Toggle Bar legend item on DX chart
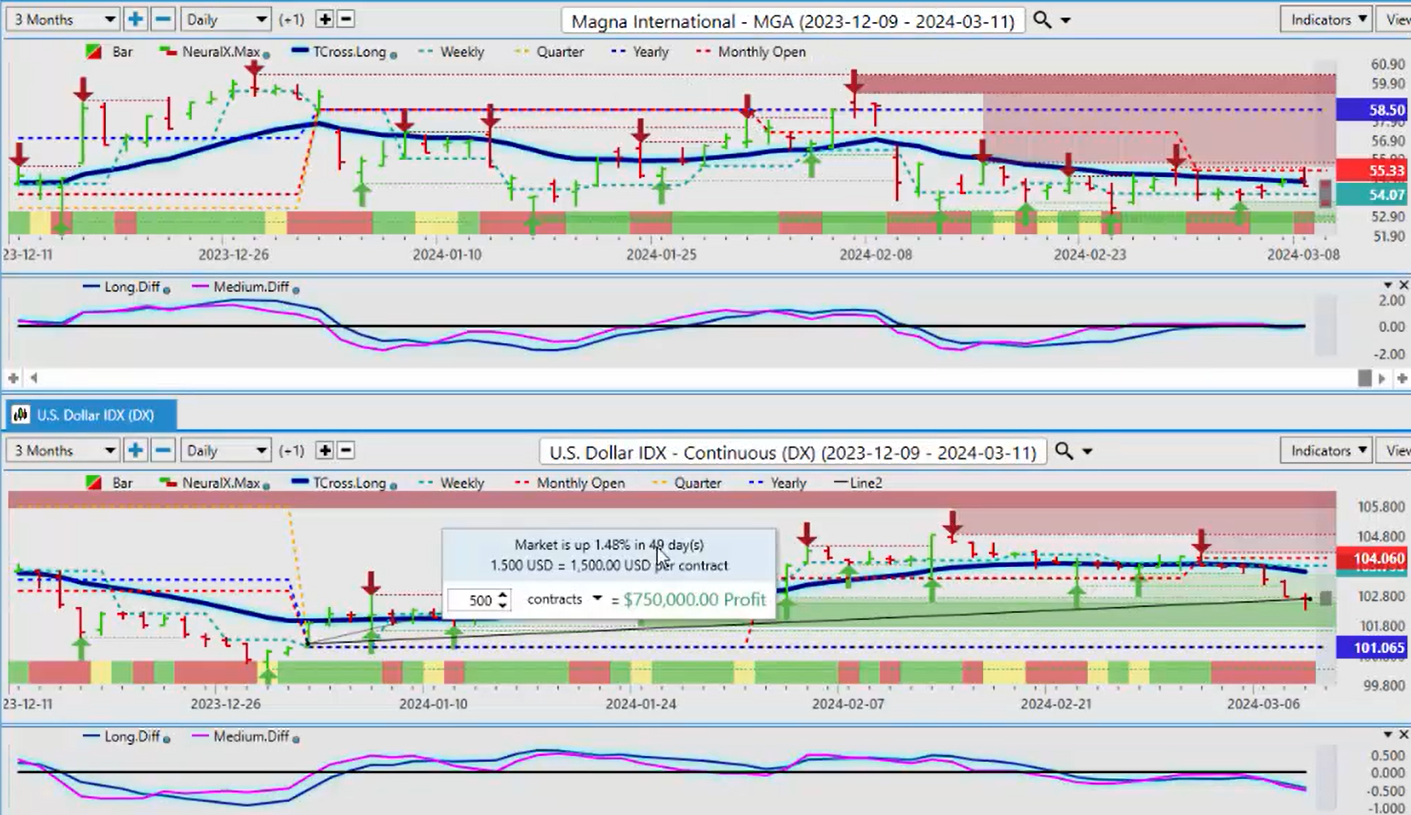 click(x=109, y=483)
